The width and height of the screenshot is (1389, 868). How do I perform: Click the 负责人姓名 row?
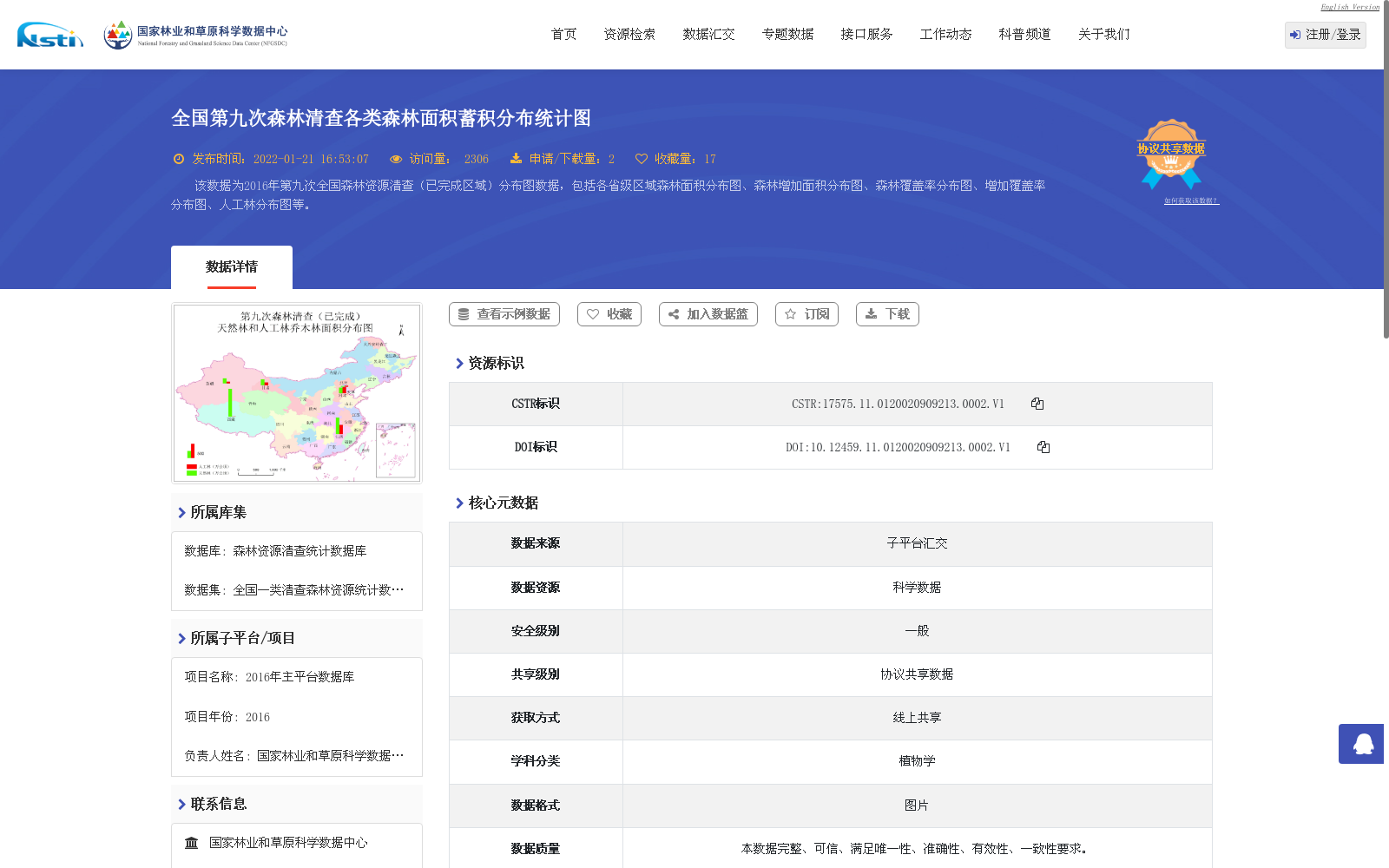[x=294, y=756]
